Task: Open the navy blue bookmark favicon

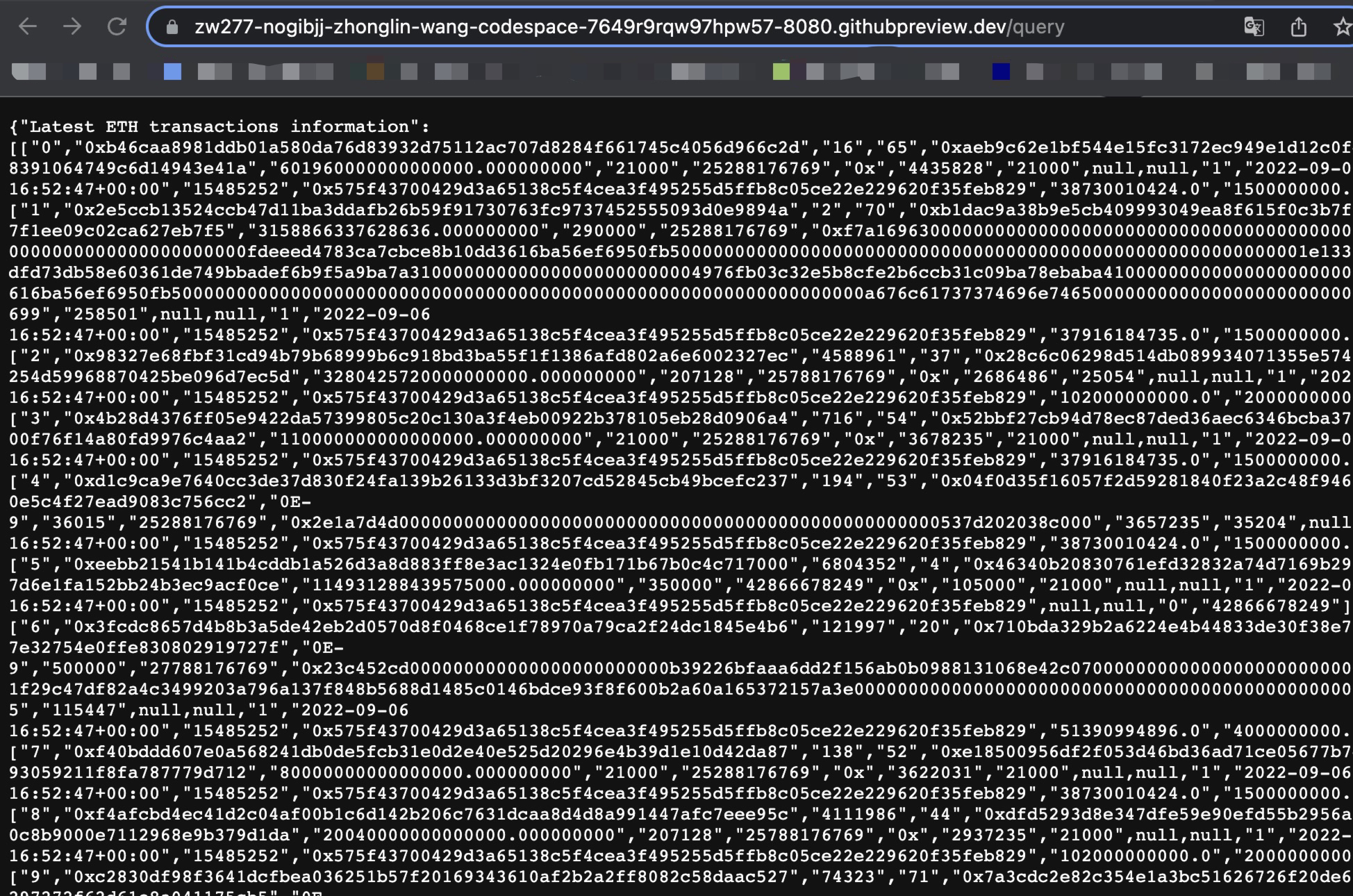Action: point(1001,72)
